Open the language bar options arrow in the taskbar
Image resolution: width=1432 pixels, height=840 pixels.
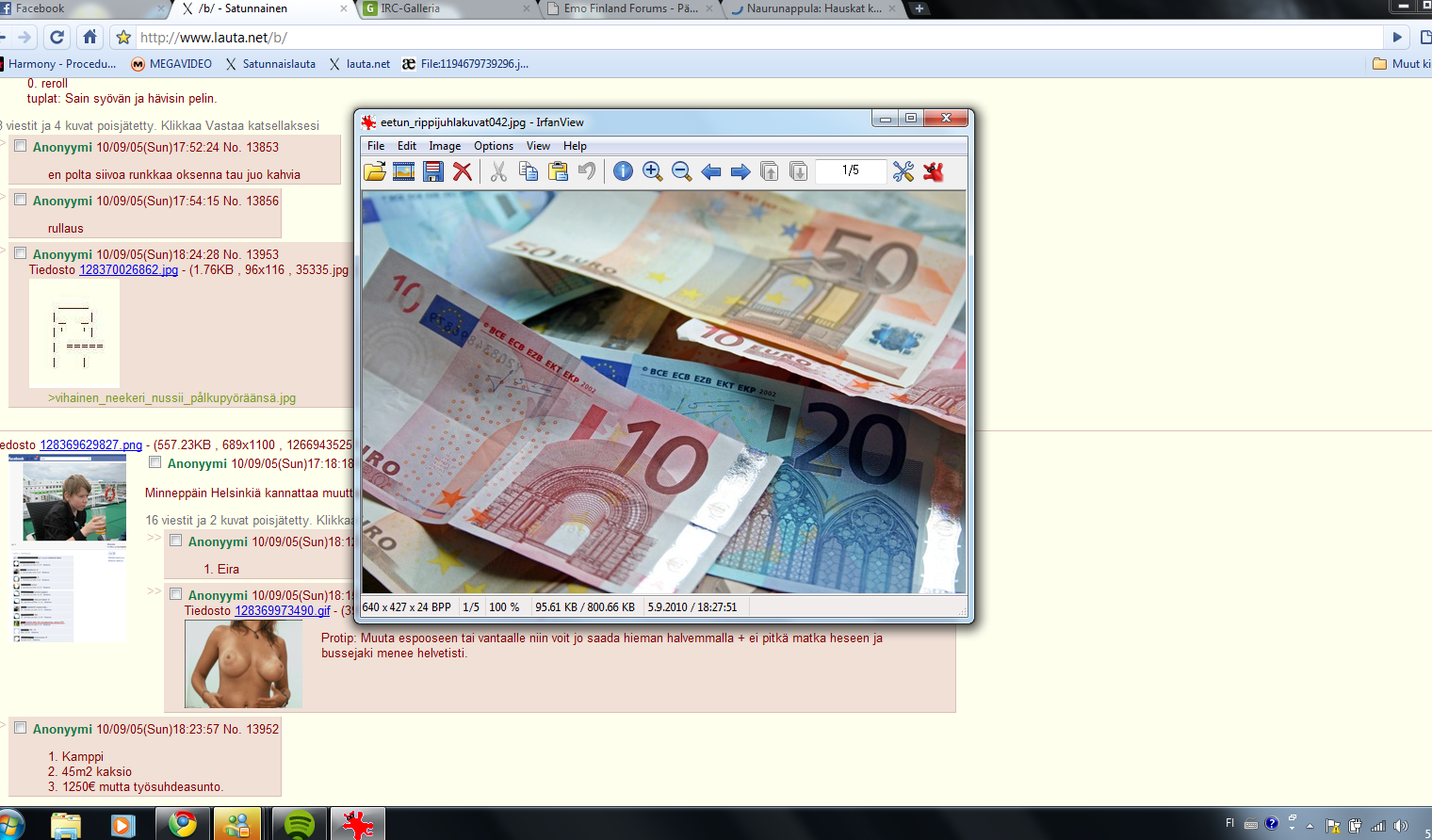tap(1293, 828)
